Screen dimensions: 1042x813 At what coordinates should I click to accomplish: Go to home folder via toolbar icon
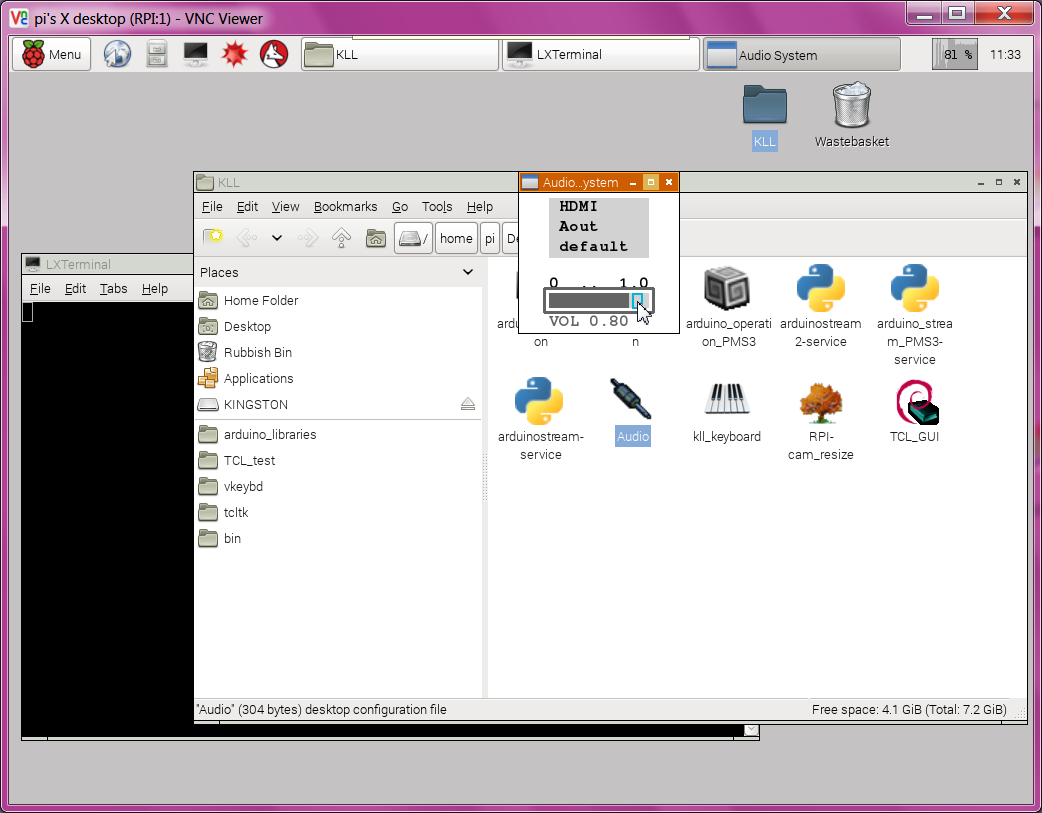[x=376, y=238]
